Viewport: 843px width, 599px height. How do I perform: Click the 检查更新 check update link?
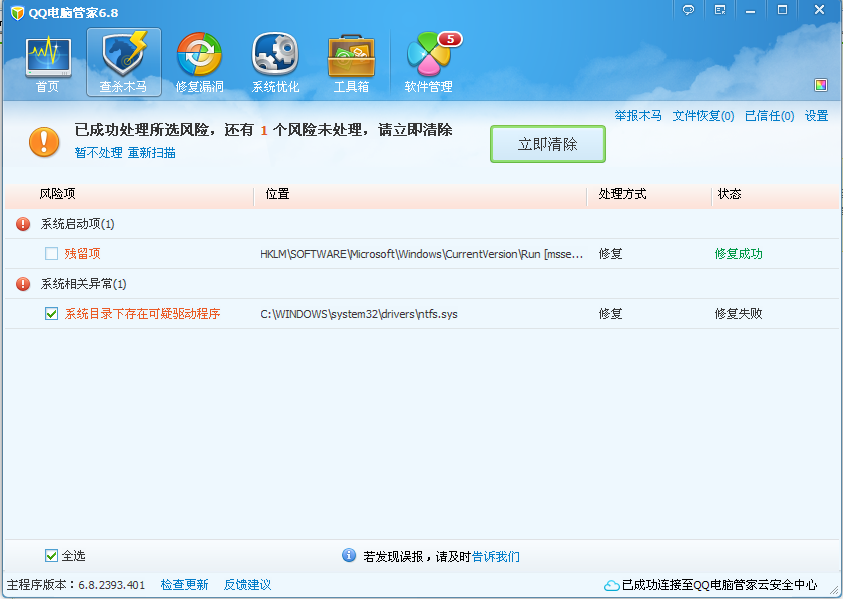coord(184,584)
